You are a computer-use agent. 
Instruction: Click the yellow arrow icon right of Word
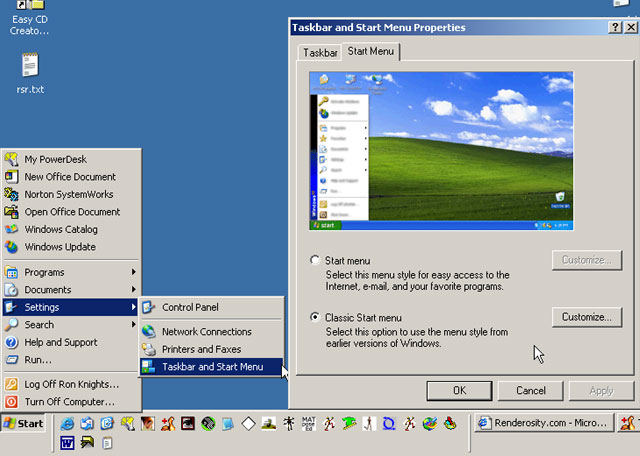click(87, 443)
